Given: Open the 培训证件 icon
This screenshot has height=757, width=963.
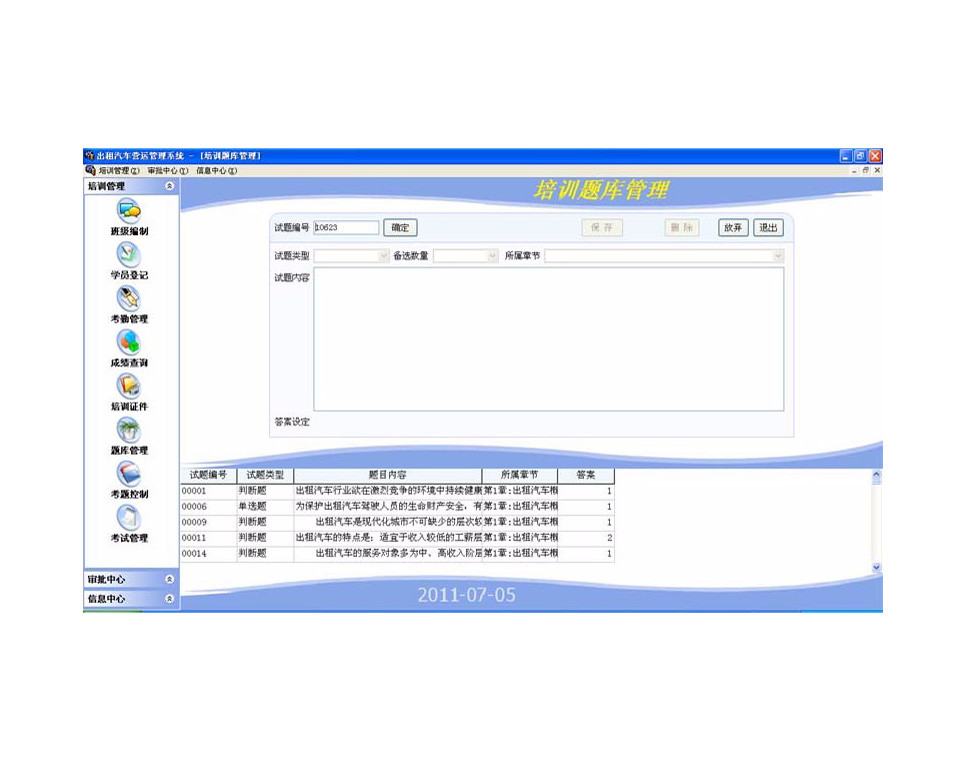Looking at the screenshot, I should [x=129, y=386].
